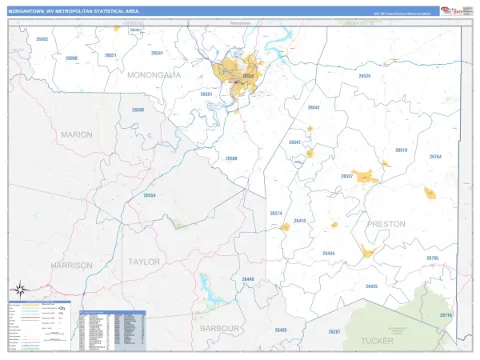This screenshot has height=360, width=480.
Task: Click ZIP code 26537 label
Action: [347, 176]
